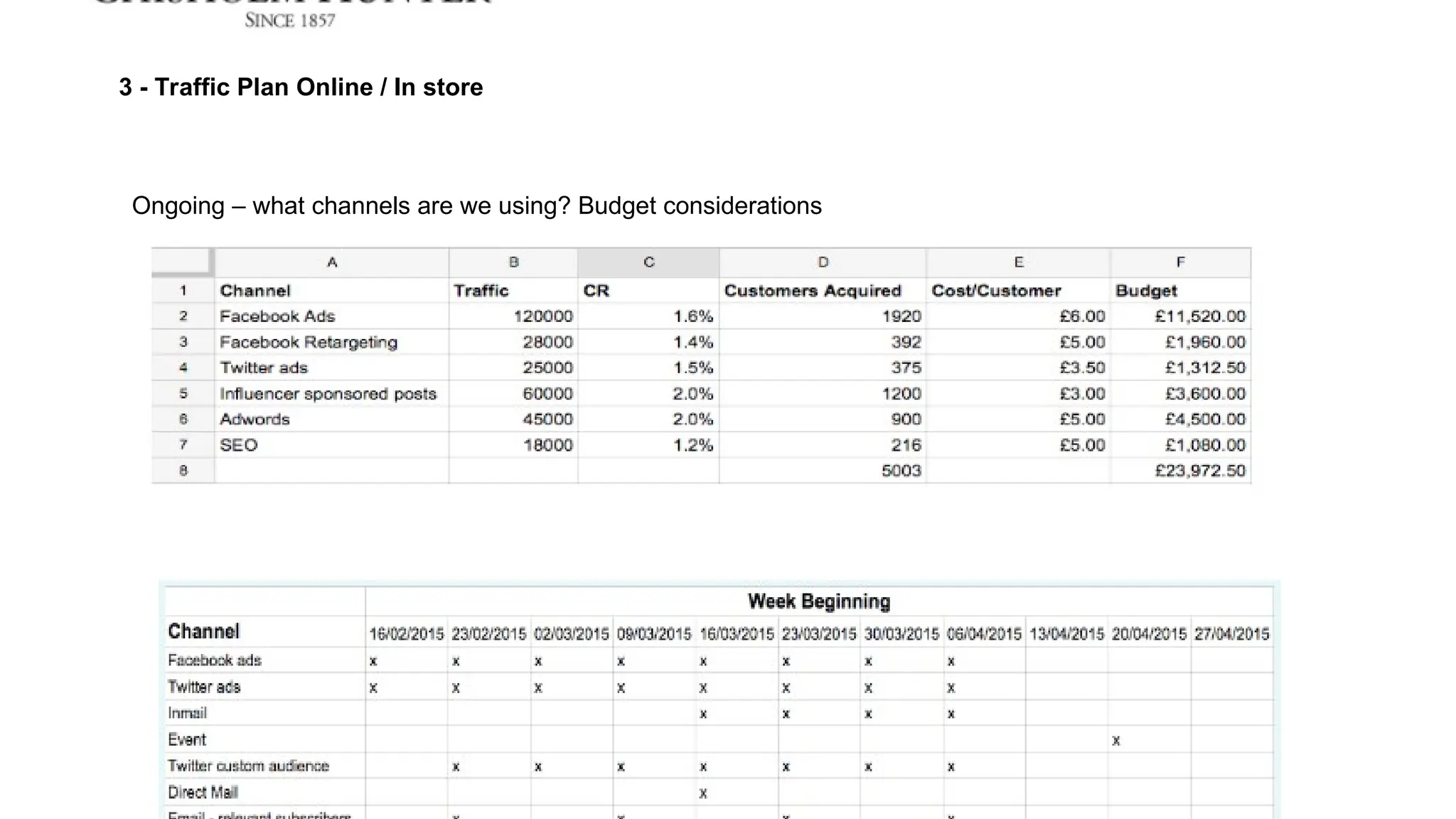Click traffic value 60000
Screen dimensions: 1456x819
tap(513, 394)
